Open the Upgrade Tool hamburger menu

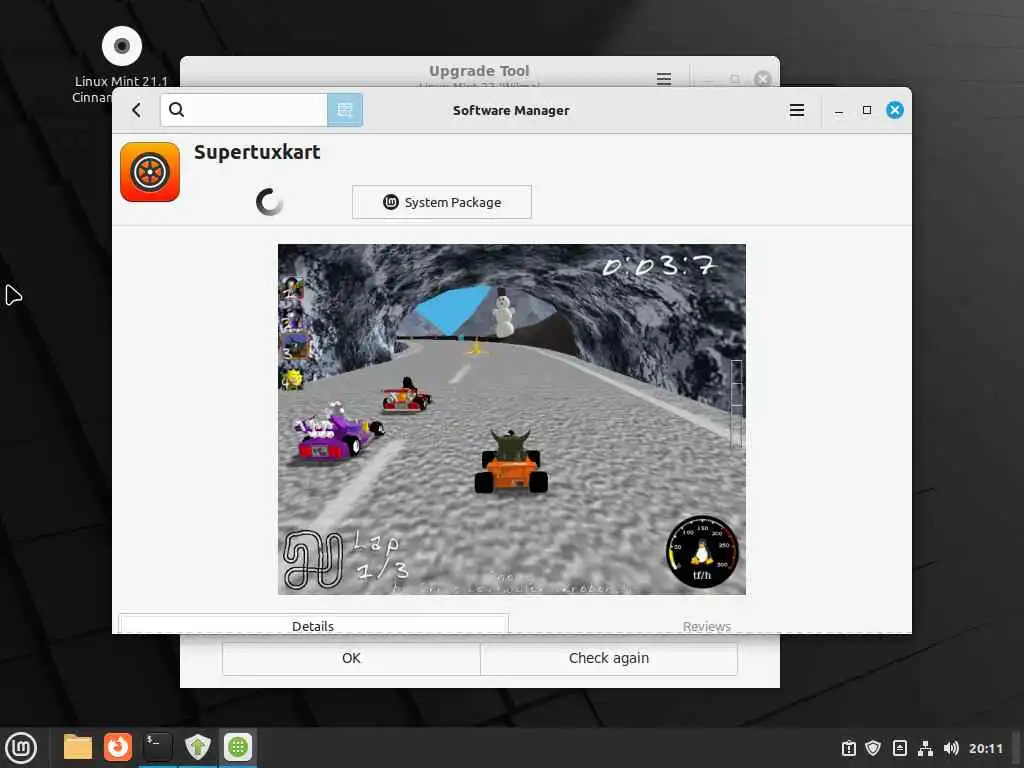coord(664,79)
